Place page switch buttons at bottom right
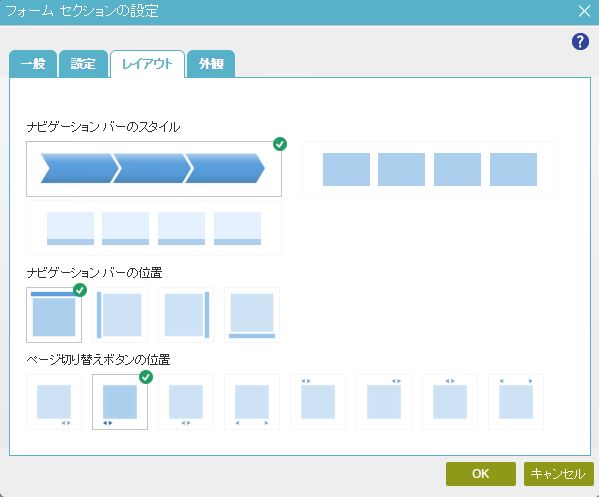 coord(54,402)
